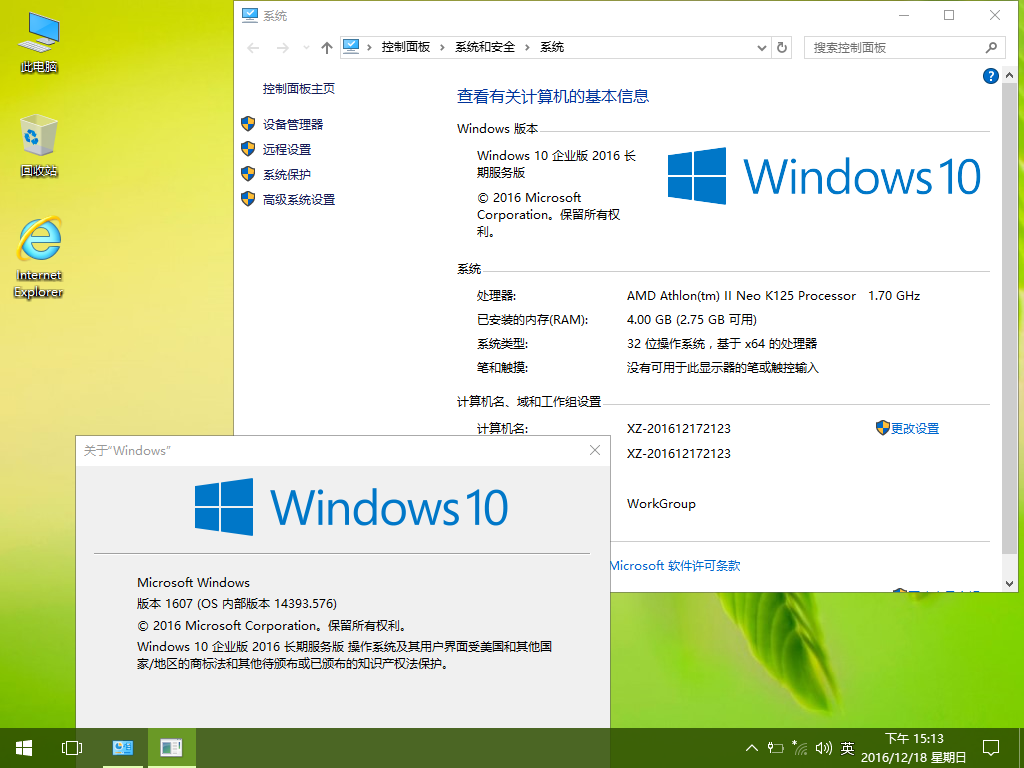Close the 关于"Windows" dialog
Viewport: 1024px width, 768px height.
point(595,450)
